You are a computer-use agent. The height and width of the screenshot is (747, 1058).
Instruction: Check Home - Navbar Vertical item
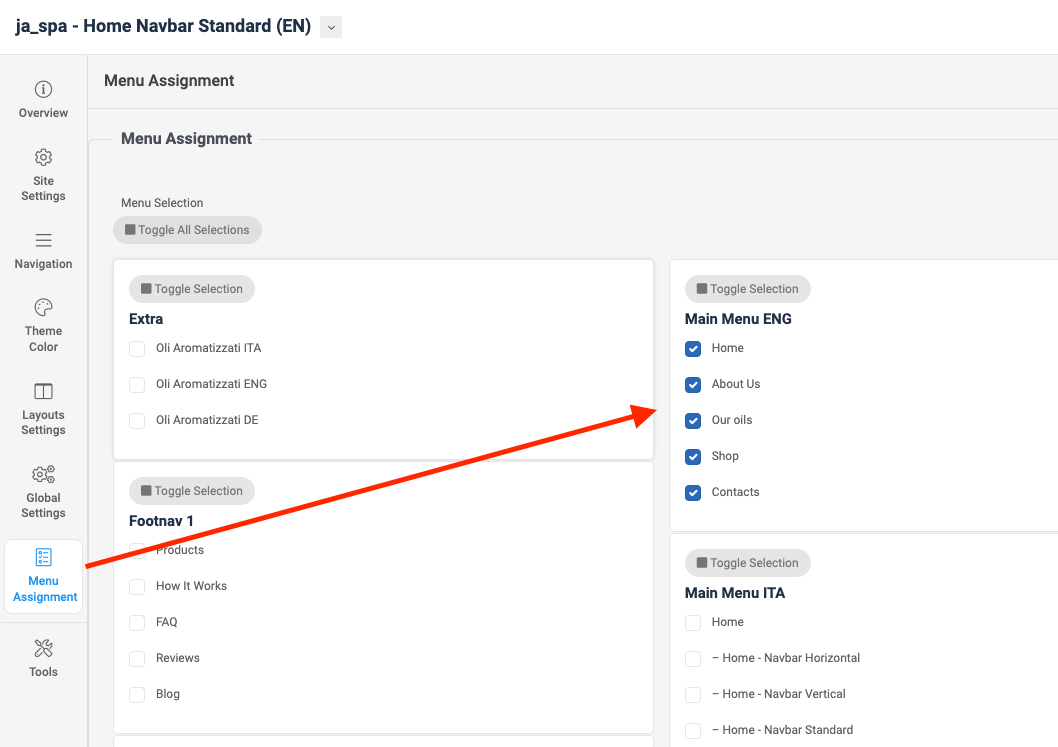[693, 695]
